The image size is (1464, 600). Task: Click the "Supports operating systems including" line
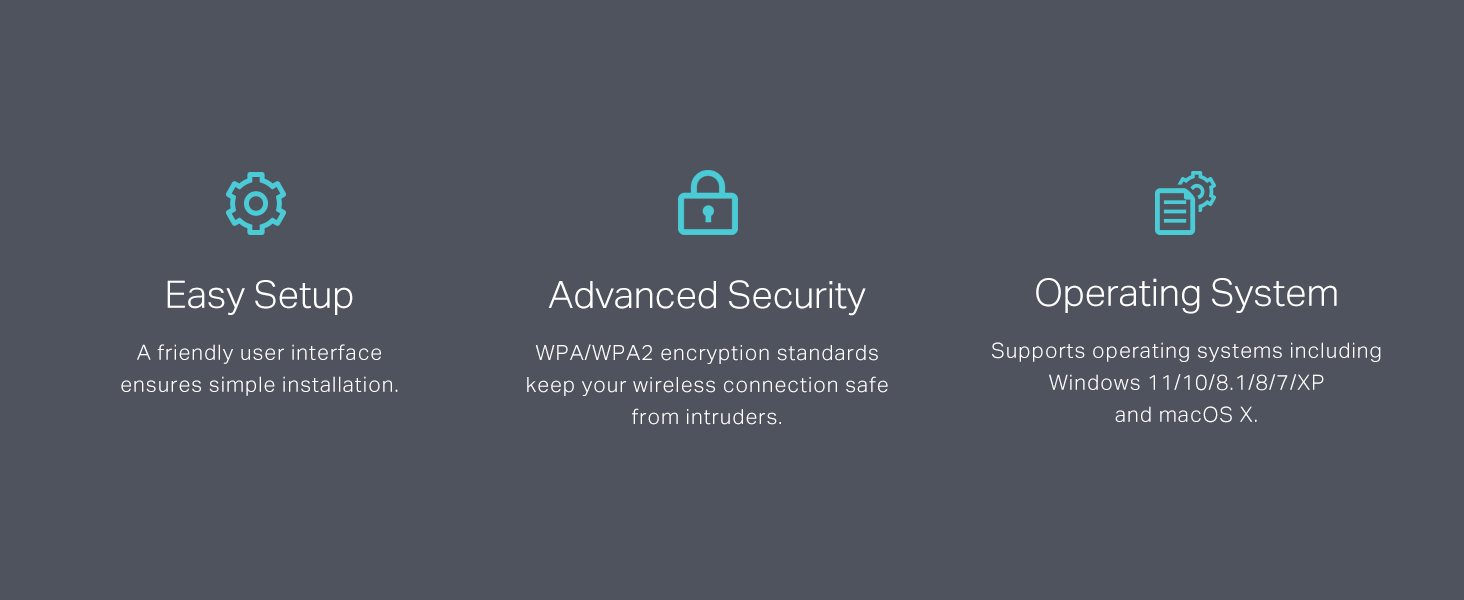coord(1186,351)
